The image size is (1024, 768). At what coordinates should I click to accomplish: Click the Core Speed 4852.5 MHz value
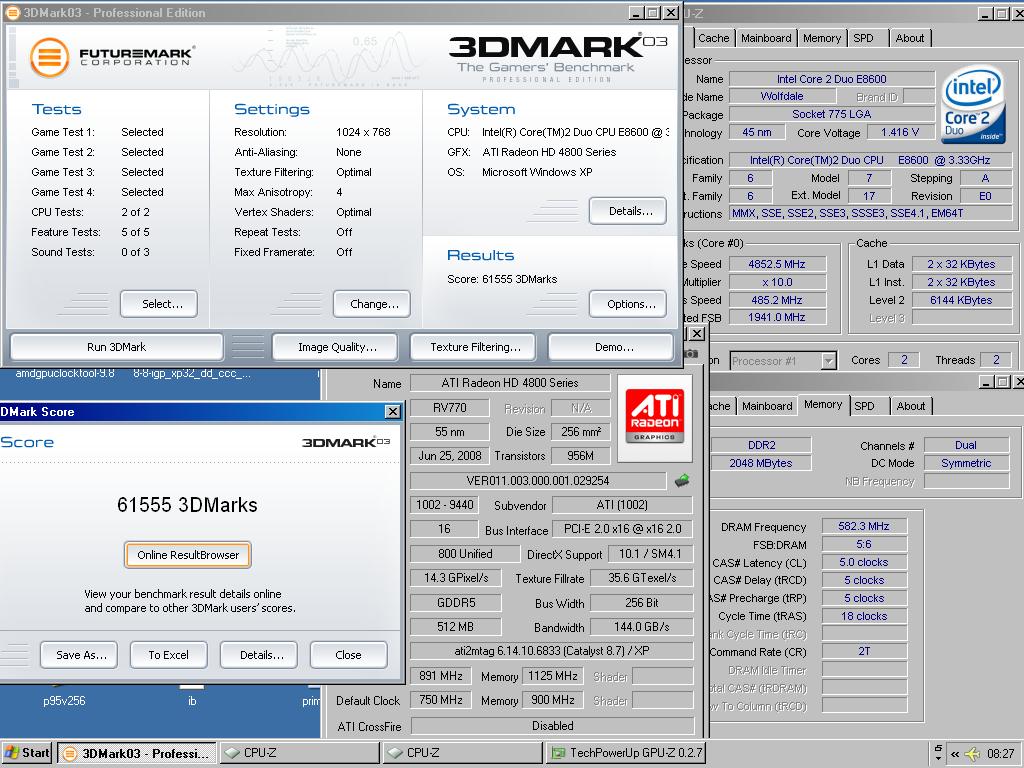pos(776,264)
